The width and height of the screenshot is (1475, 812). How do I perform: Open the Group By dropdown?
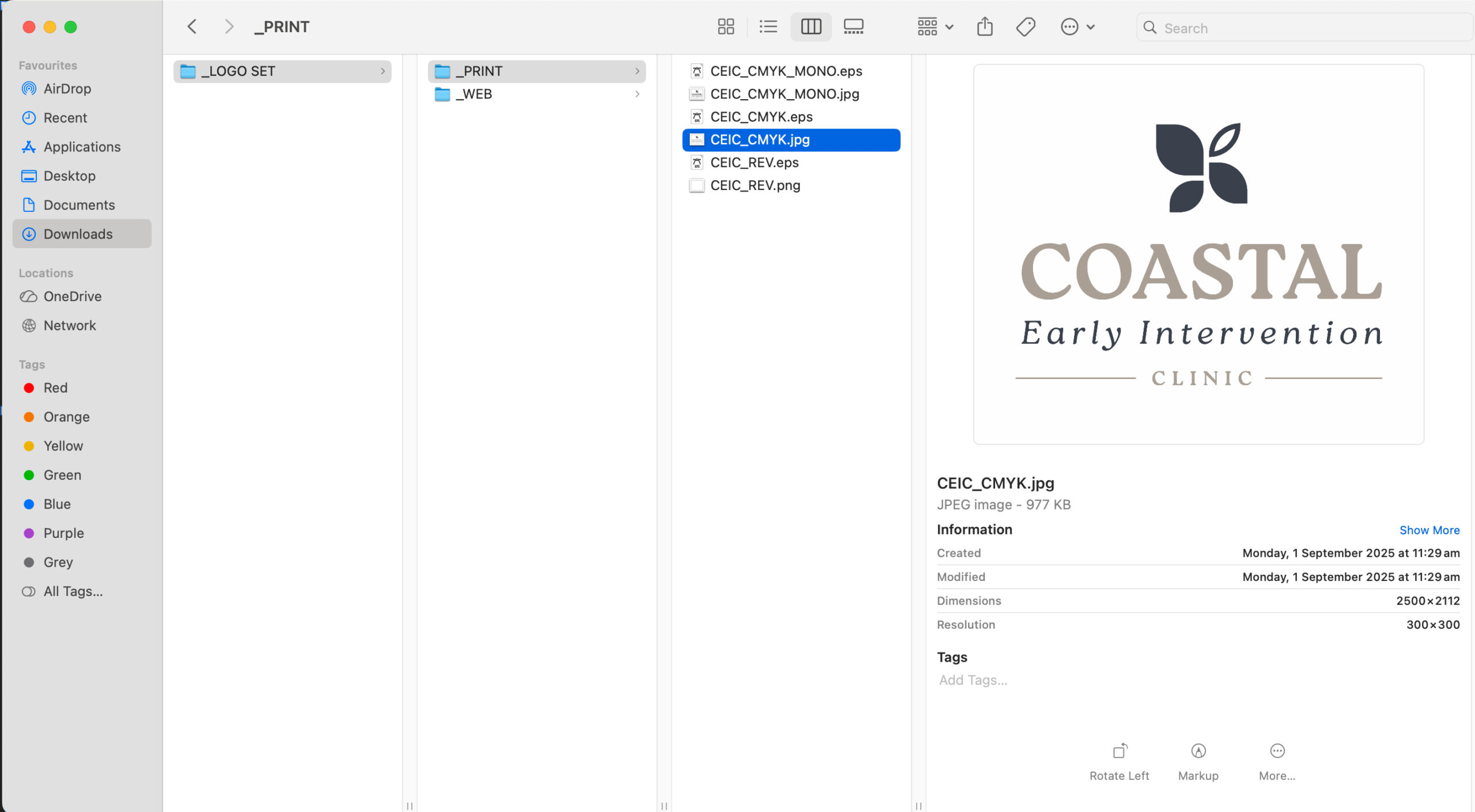tap(935, 26)
